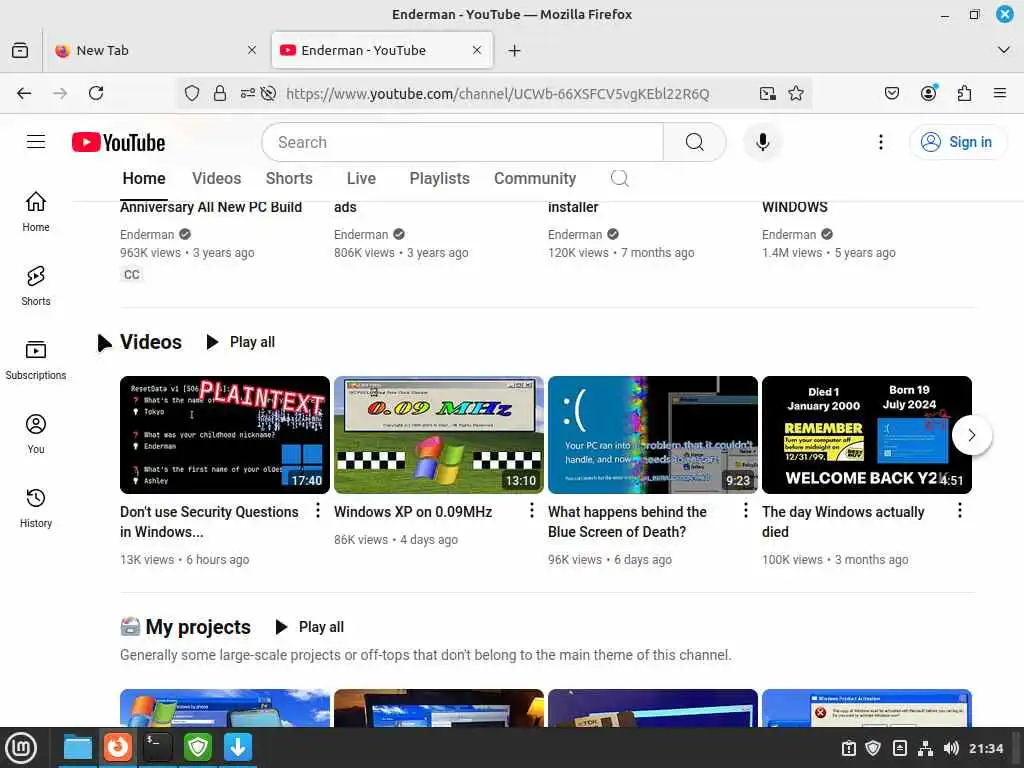The height and width of the screenshot is (768, 1024).
Task: Open Linux Mint start menu
Action: pos(21,748)
